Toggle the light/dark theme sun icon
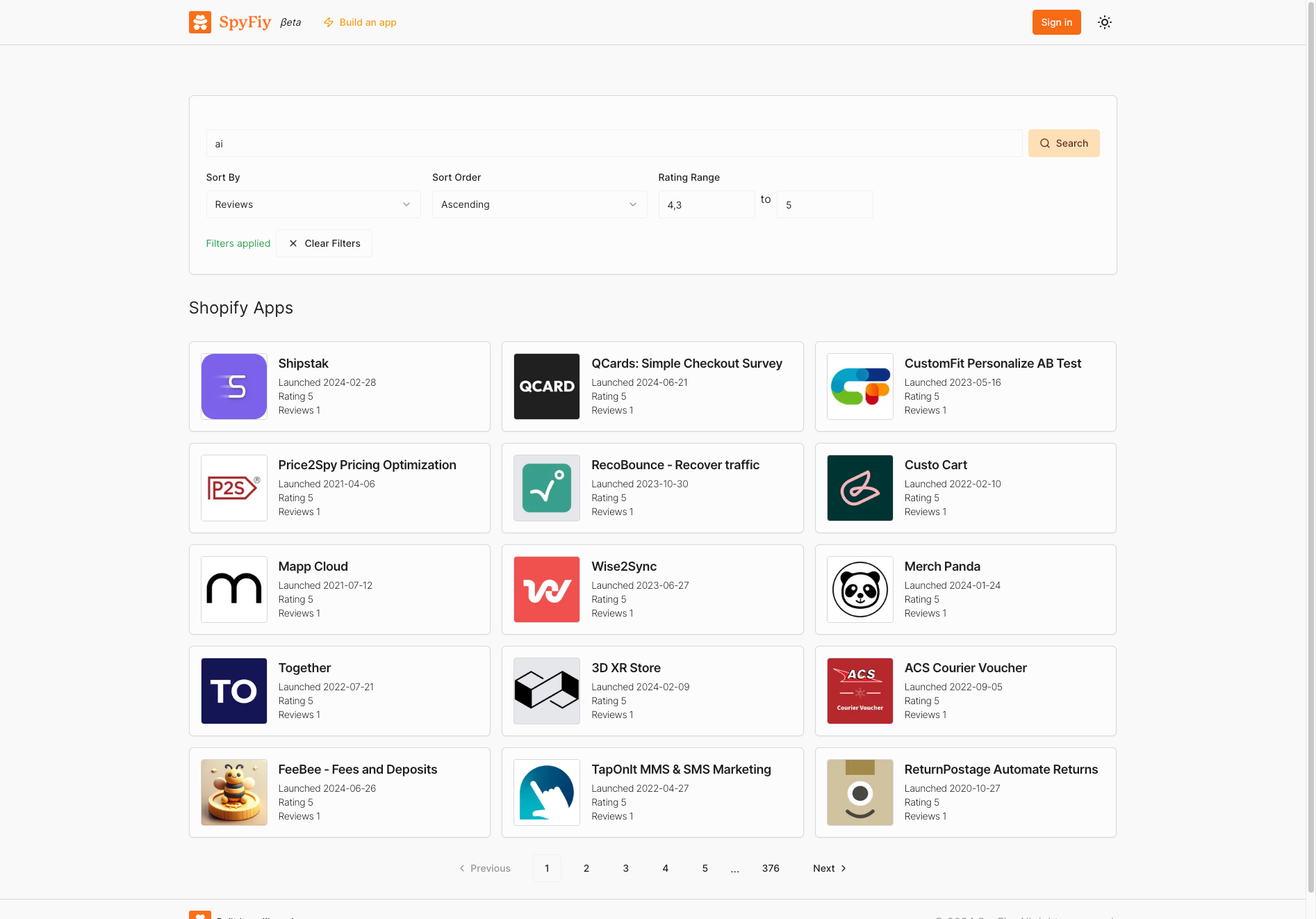Screen dimensions: 1316x919 coord(1105,22)
